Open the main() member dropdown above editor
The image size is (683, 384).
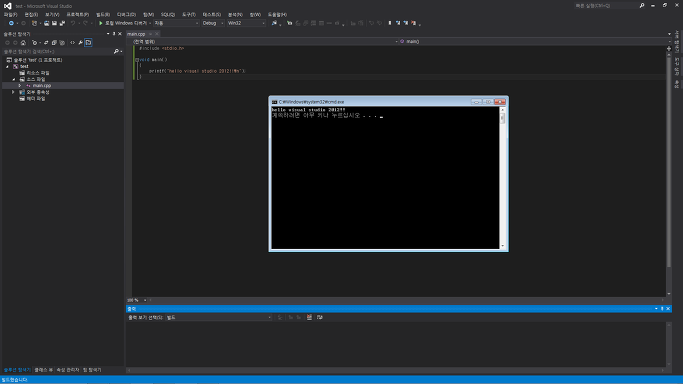[x=534, y=41]
